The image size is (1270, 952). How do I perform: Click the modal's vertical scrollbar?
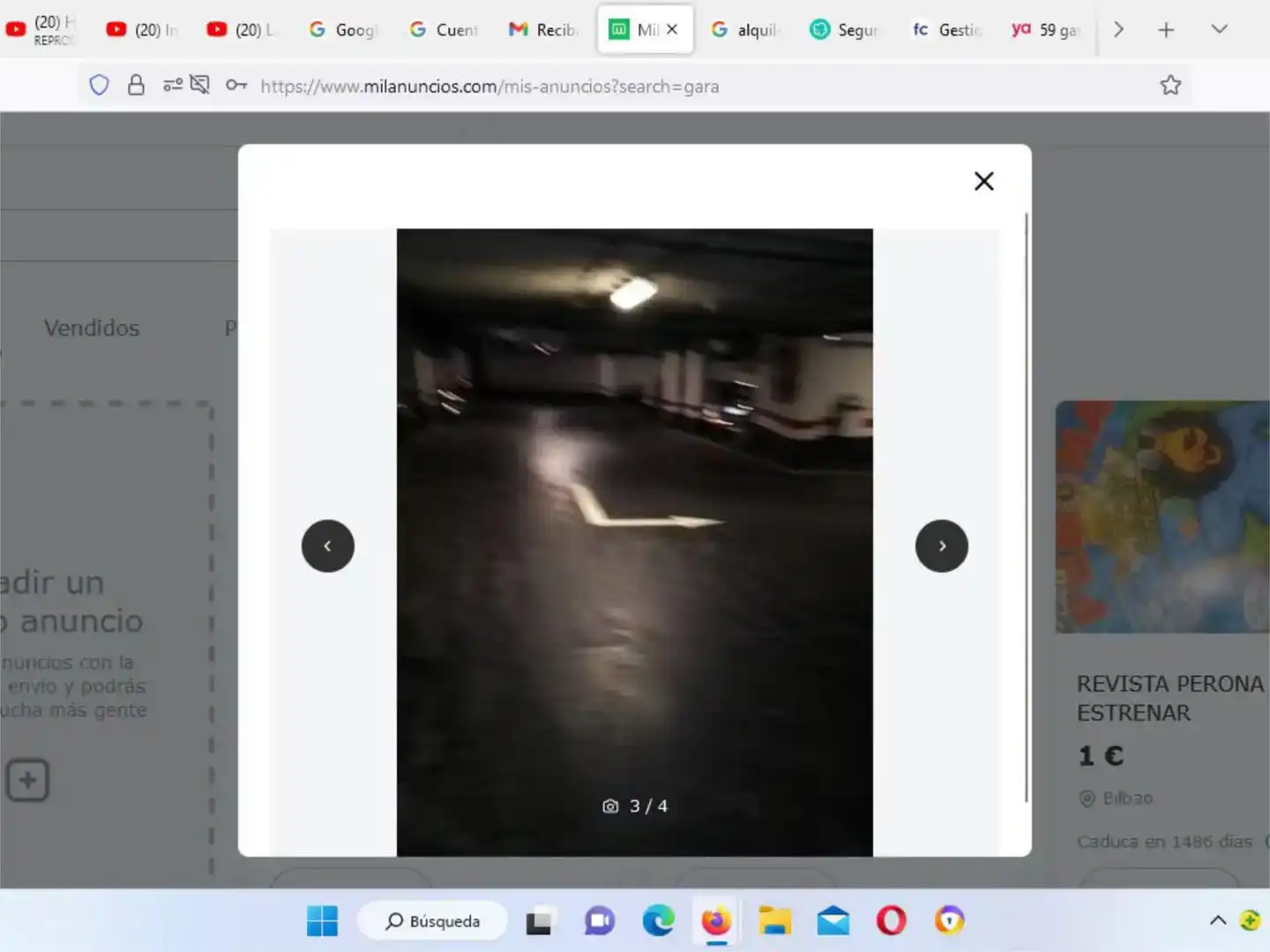coord(1026,507)
